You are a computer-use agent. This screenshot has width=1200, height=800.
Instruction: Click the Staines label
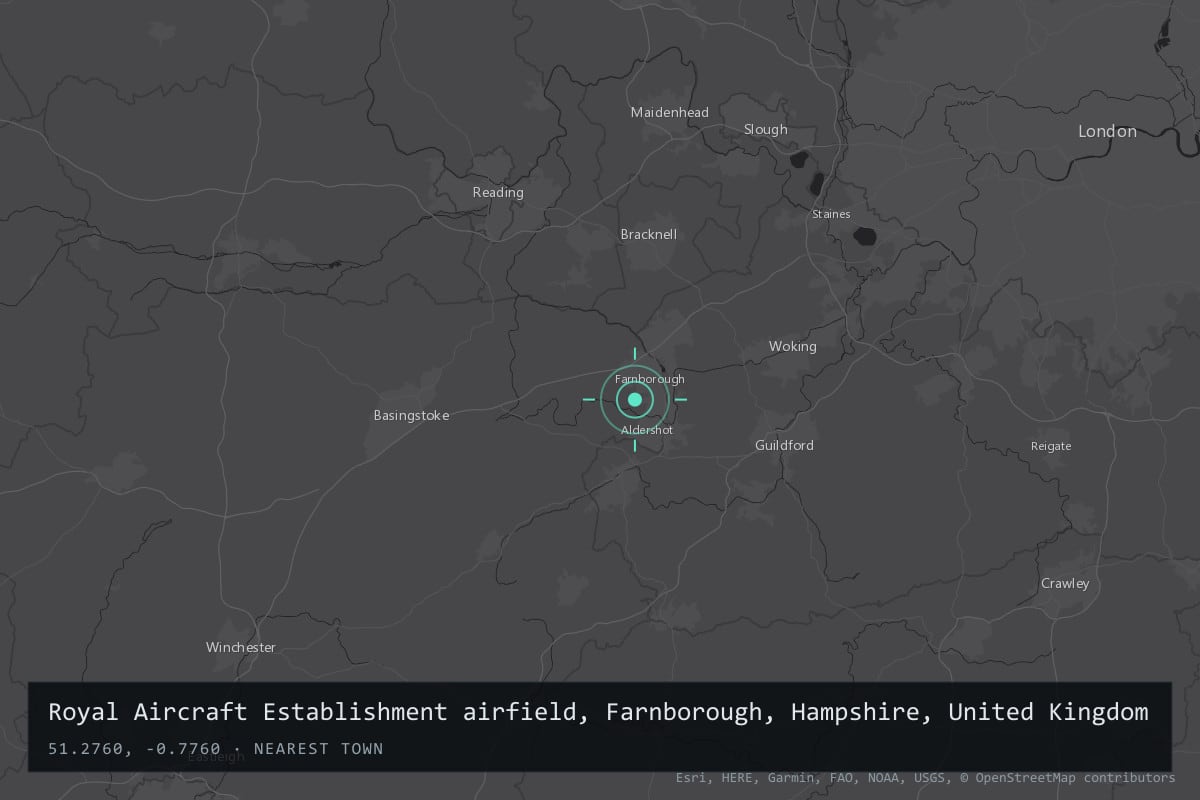click(831, 214)
